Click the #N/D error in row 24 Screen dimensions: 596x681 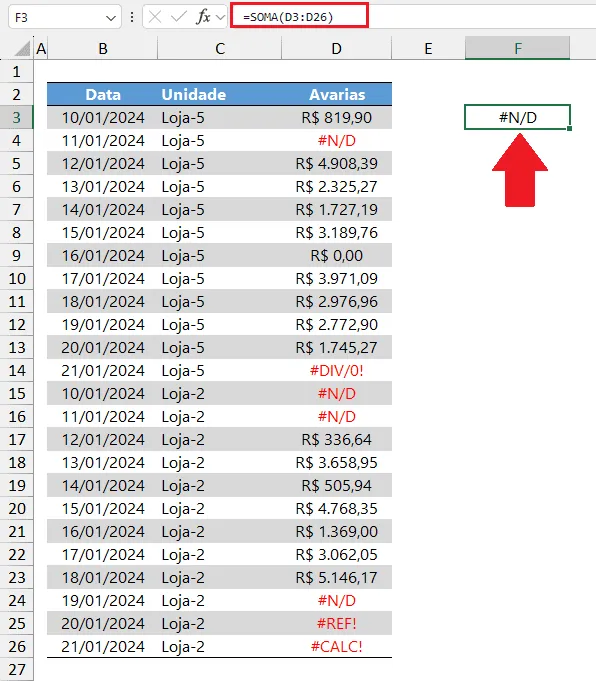337,601
